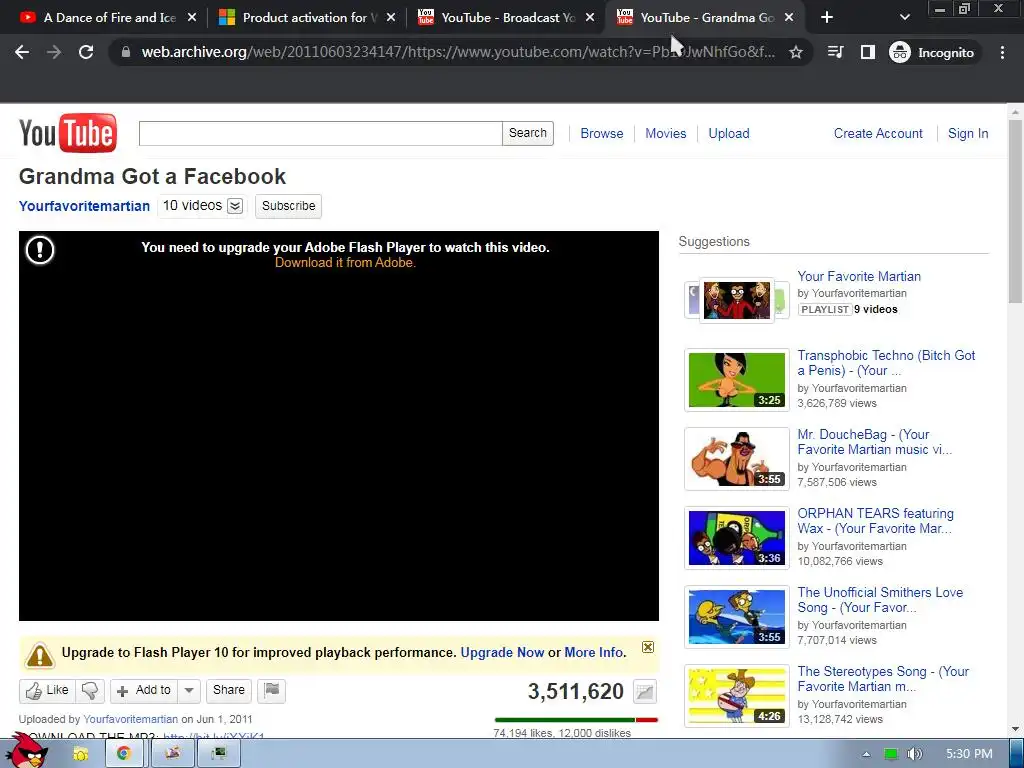Click the exclamation warning icon in the player

click(40, 249)
